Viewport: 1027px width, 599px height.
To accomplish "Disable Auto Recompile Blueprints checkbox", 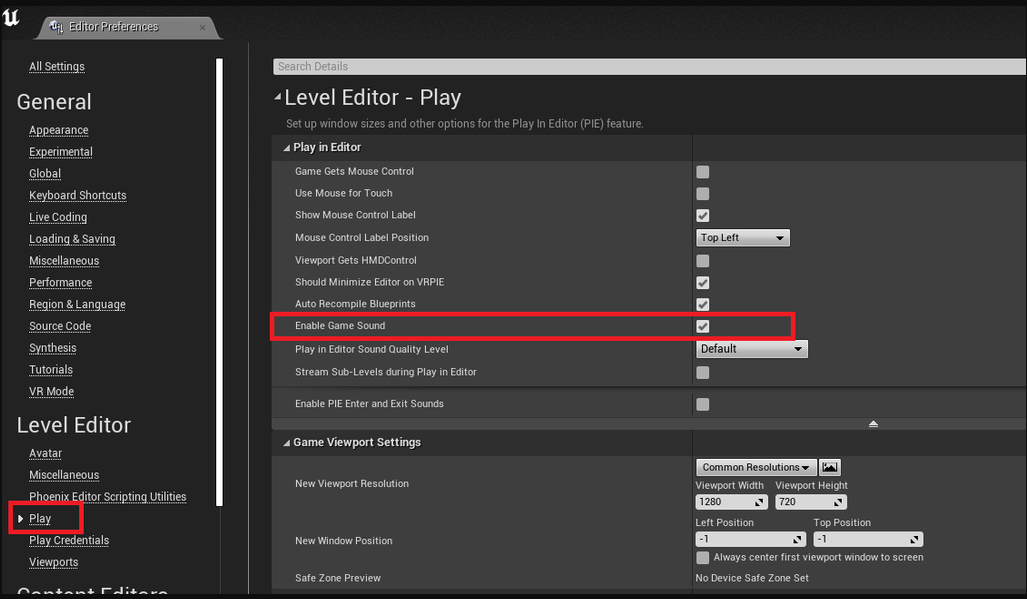I will coord(703,304).
